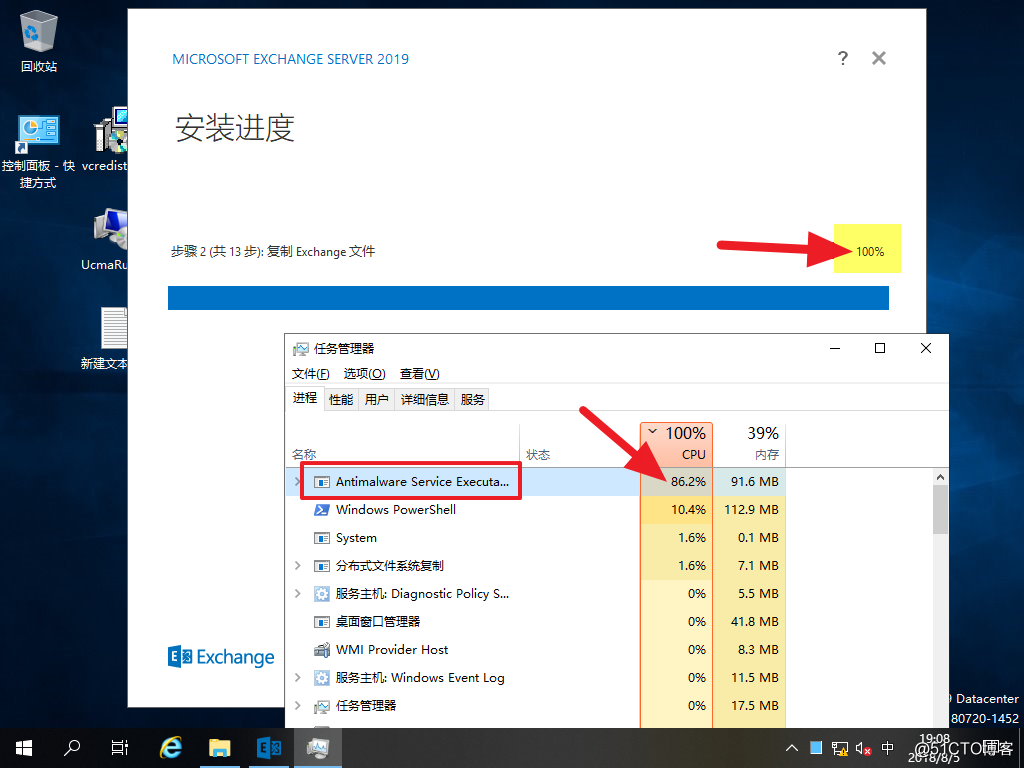Click the Antimalware Service Executable process icon
Screen dimensions: 1024x768
(x=321, y=482)
